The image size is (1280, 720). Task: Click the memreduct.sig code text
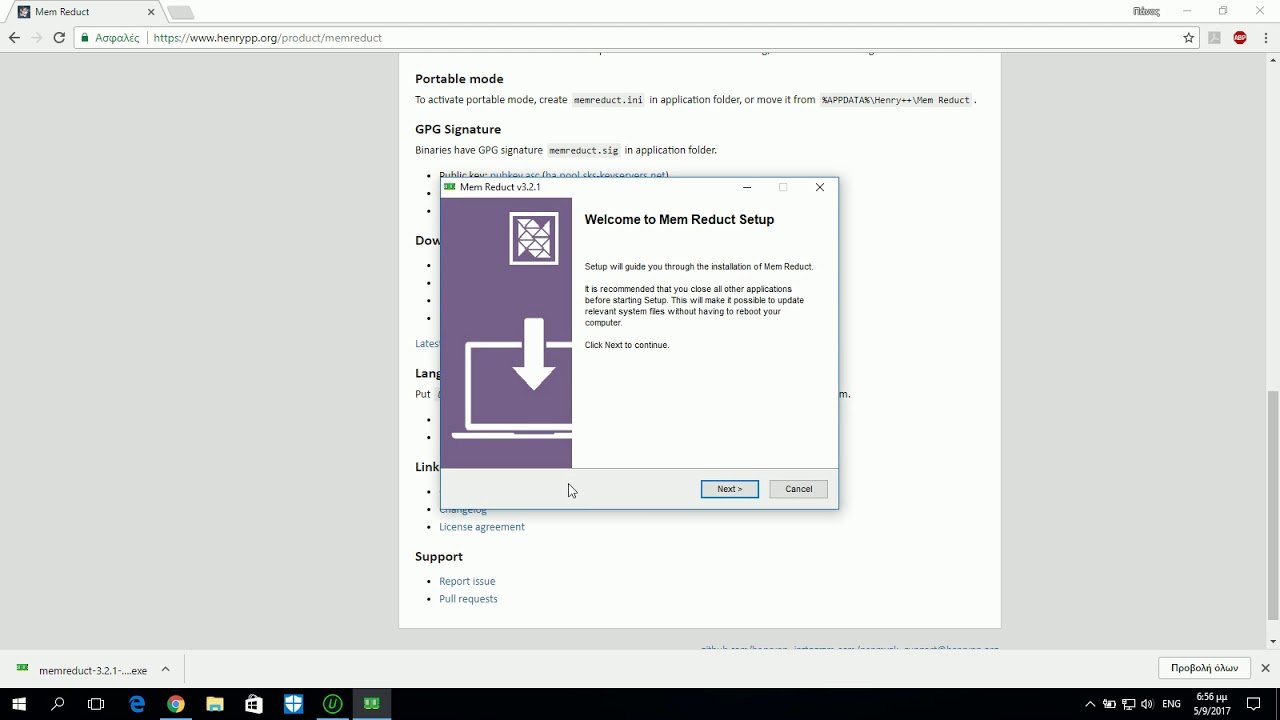click(584, 150)
